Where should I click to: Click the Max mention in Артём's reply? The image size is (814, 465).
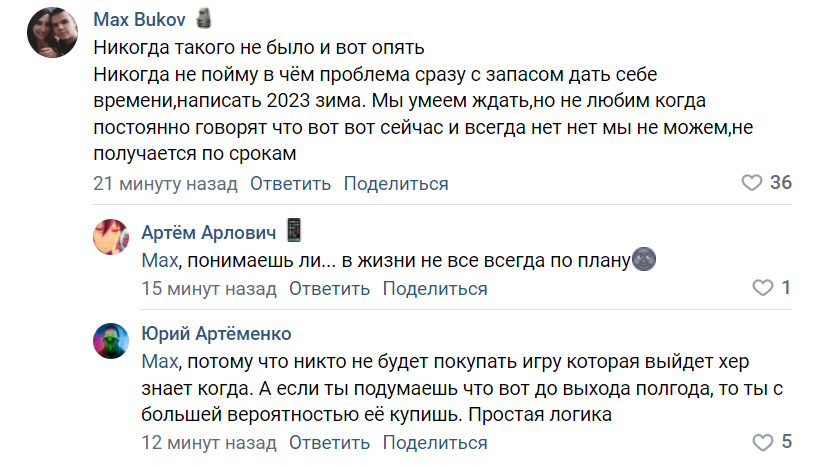160,261
